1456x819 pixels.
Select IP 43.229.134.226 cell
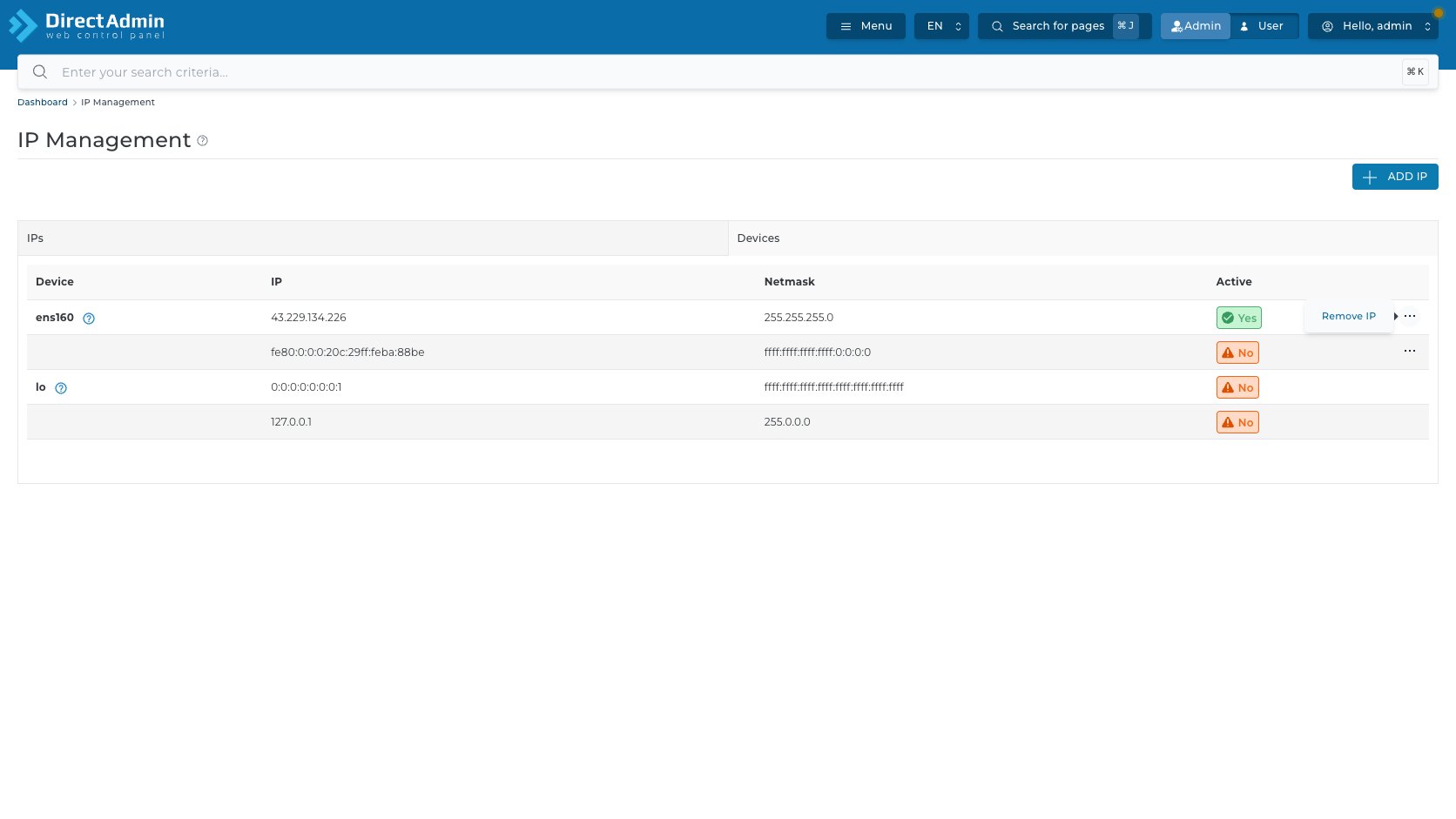pos(308,318)
